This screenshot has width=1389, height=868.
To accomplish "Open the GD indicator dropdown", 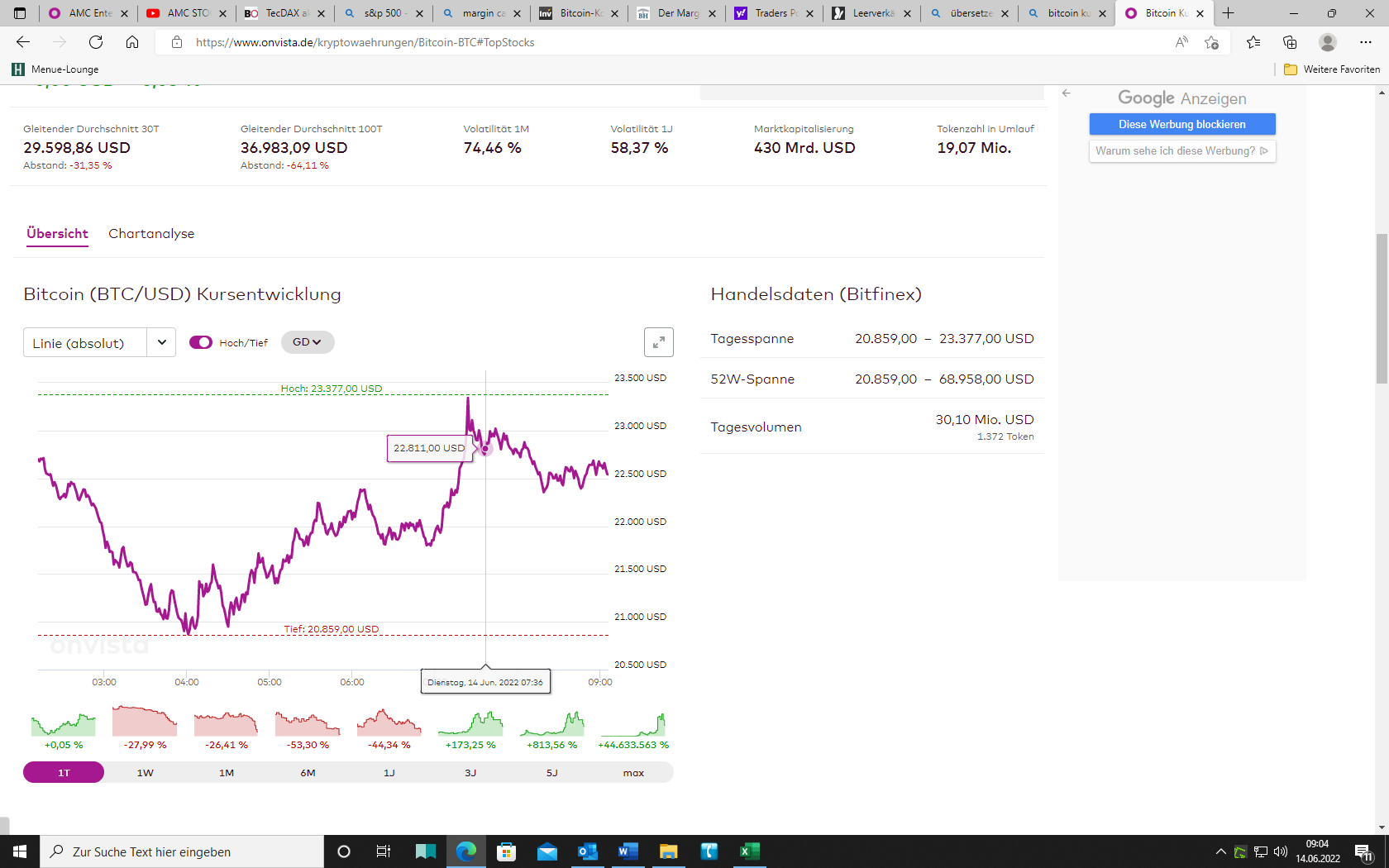I will point(307,341).
